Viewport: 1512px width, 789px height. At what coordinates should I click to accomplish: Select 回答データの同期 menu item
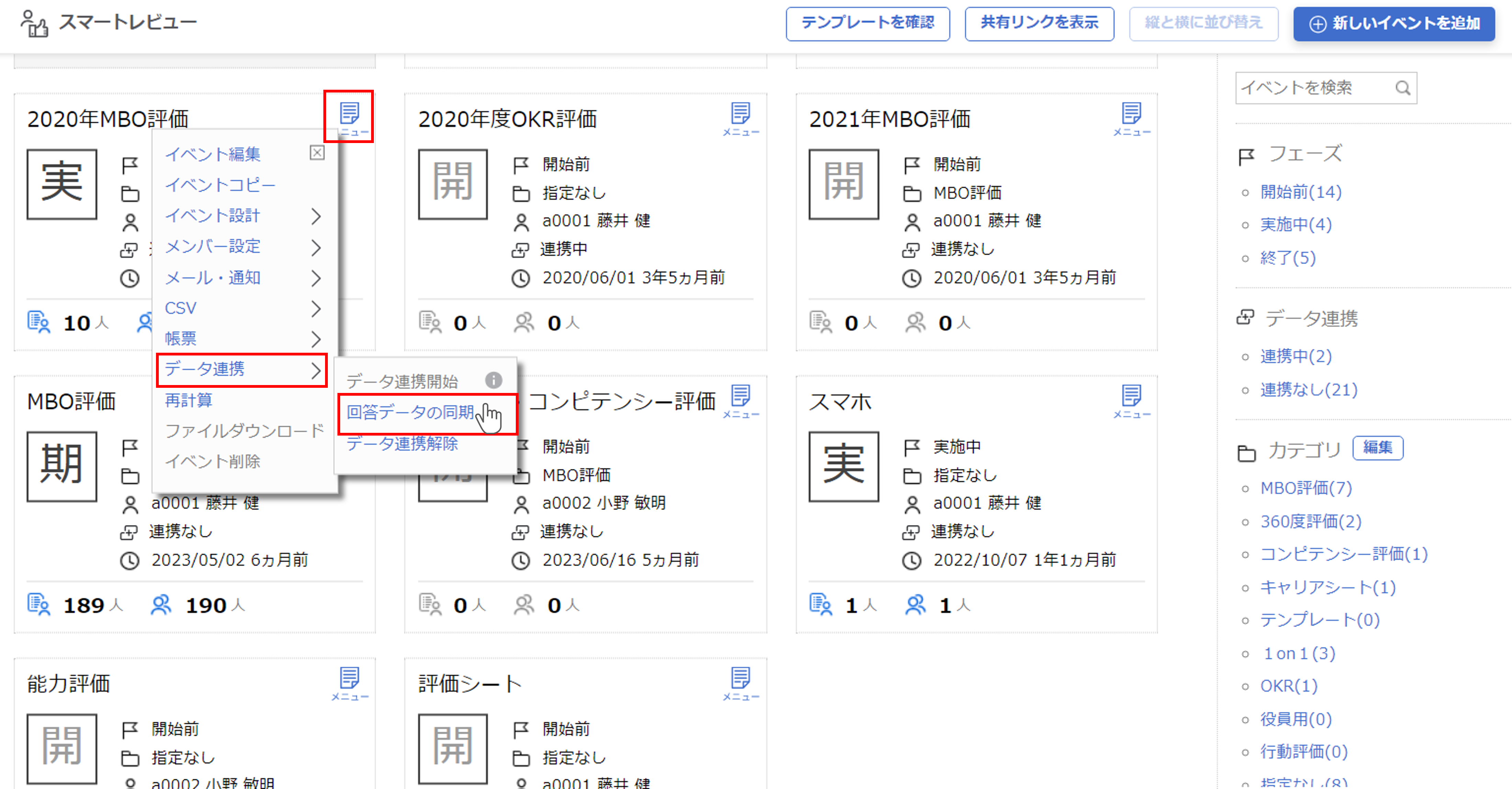tap(410, 412)
